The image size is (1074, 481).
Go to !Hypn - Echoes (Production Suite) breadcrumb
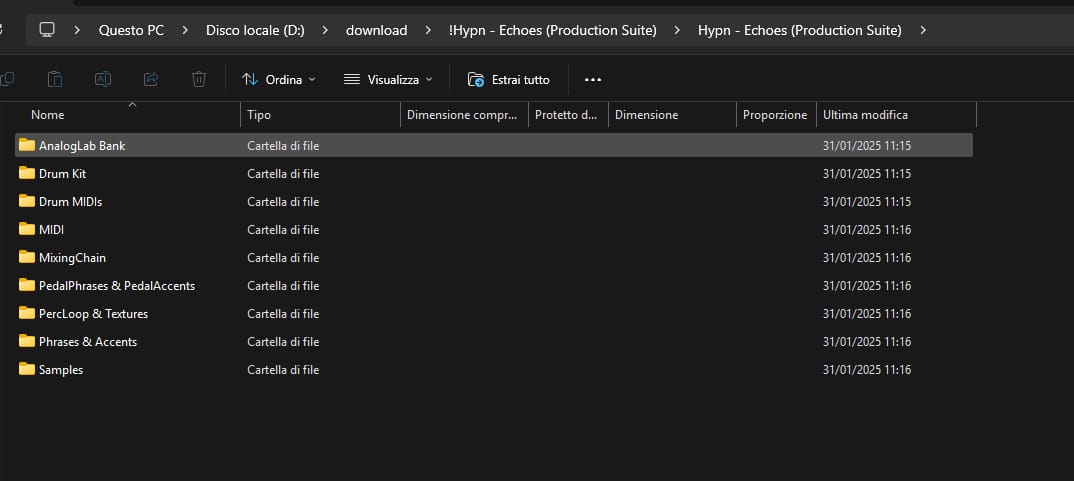click(x=553, y=30)
